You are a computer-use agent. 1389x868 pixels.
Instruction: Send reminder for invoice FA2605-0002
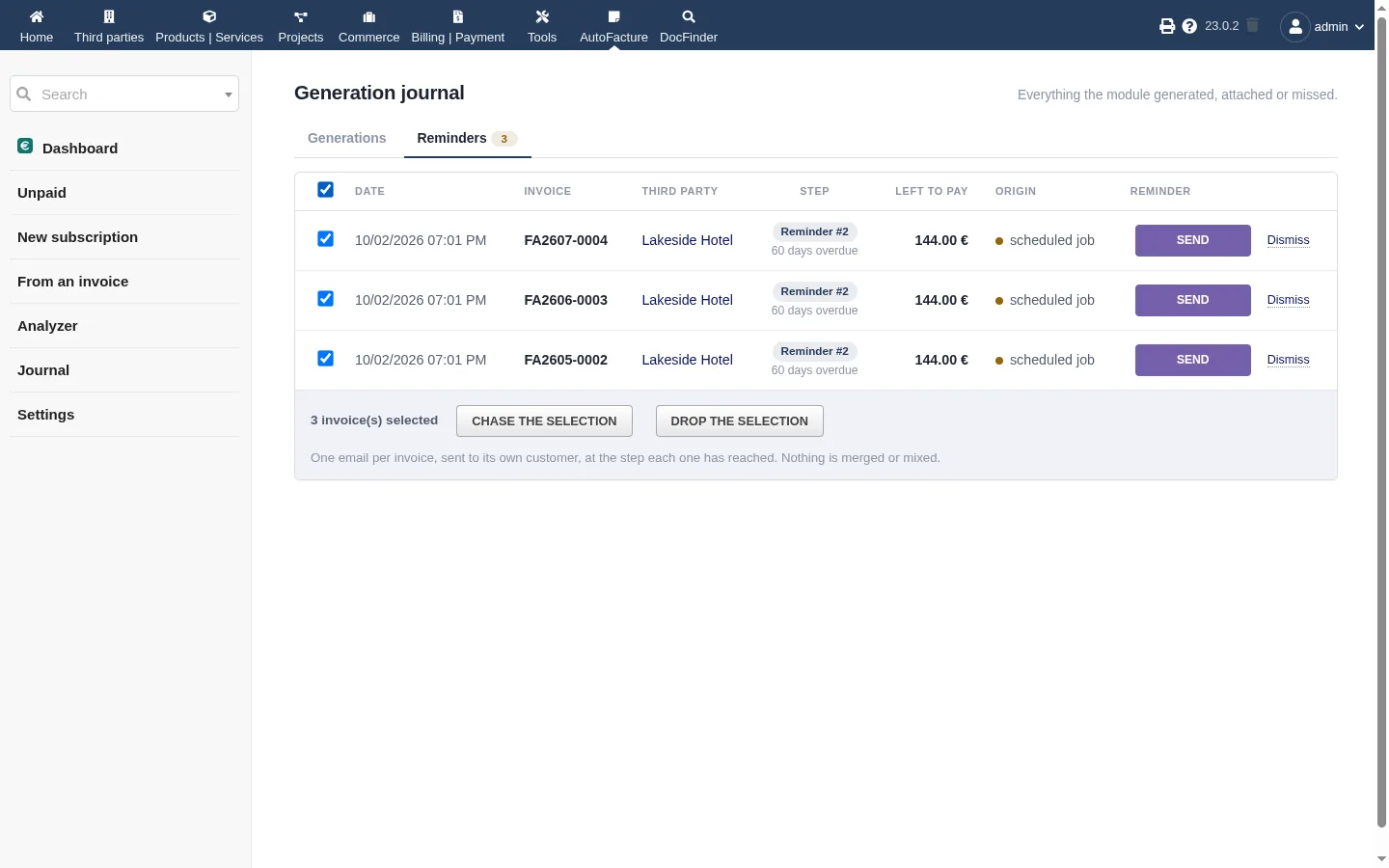click(x=1193, y=360)
